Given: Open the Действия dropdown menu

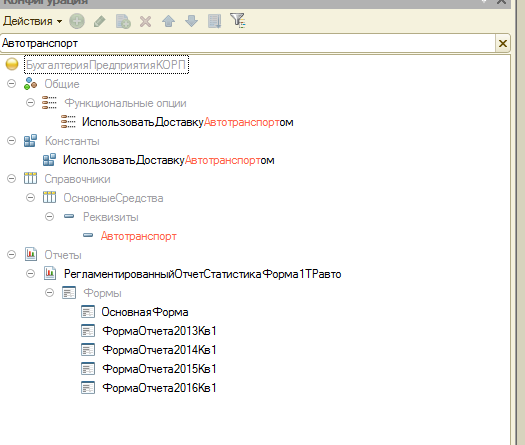Looking at the screenshot, I should [32, 21].
